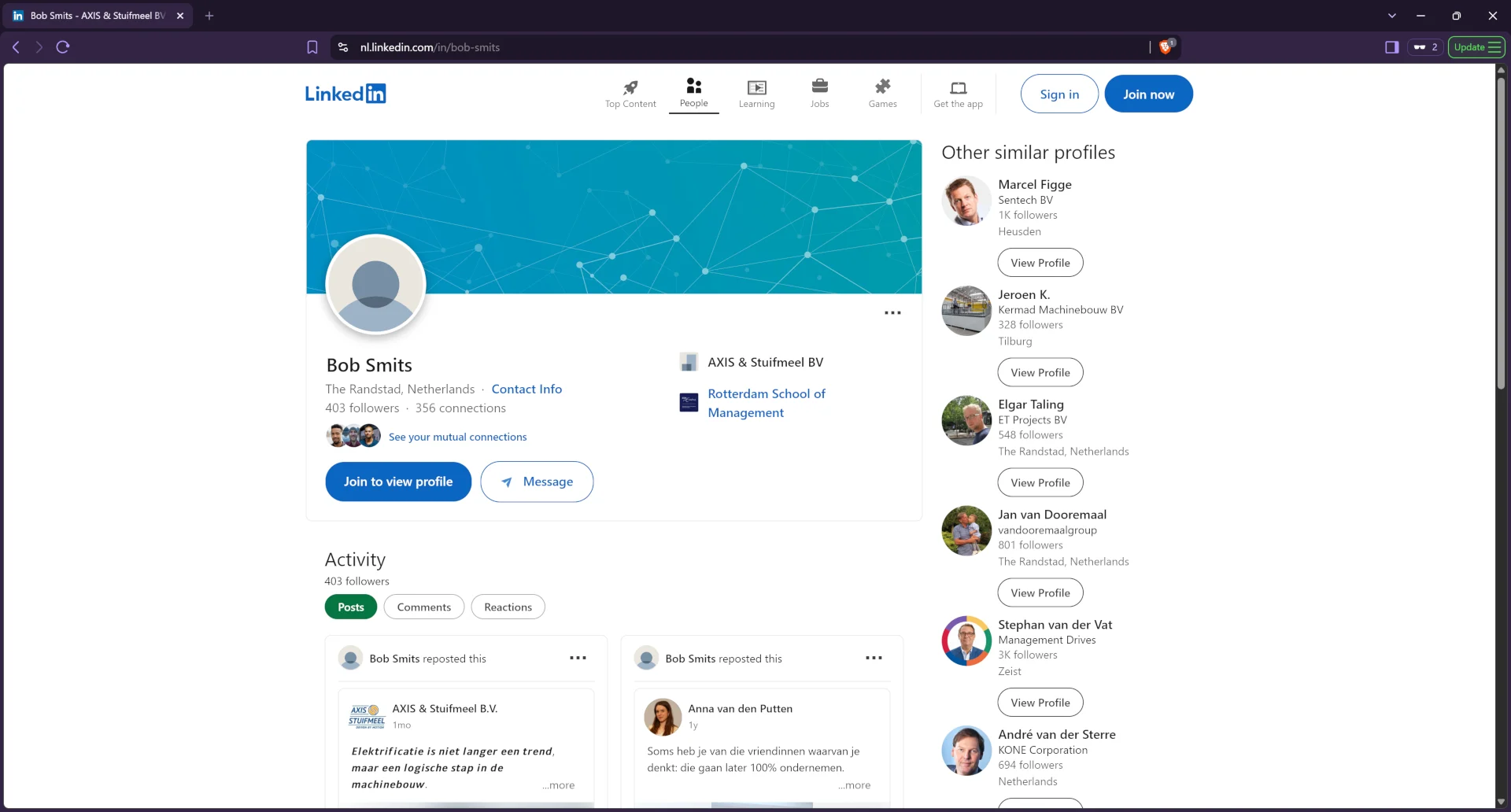Select the Comments activity filter

click(x=423, y=607)
